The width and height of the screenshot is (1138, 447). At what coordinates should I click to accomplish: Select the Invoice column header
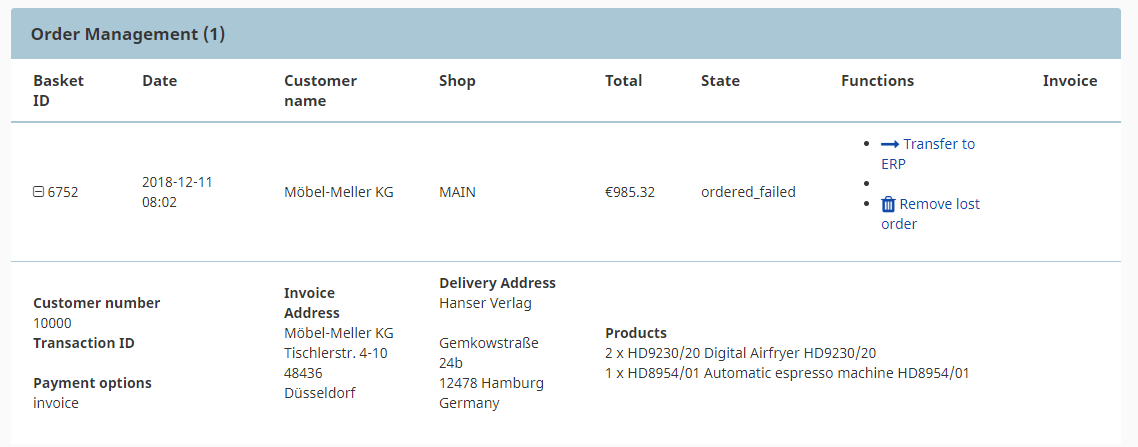pyautogui.click(x=1070, y=81)
